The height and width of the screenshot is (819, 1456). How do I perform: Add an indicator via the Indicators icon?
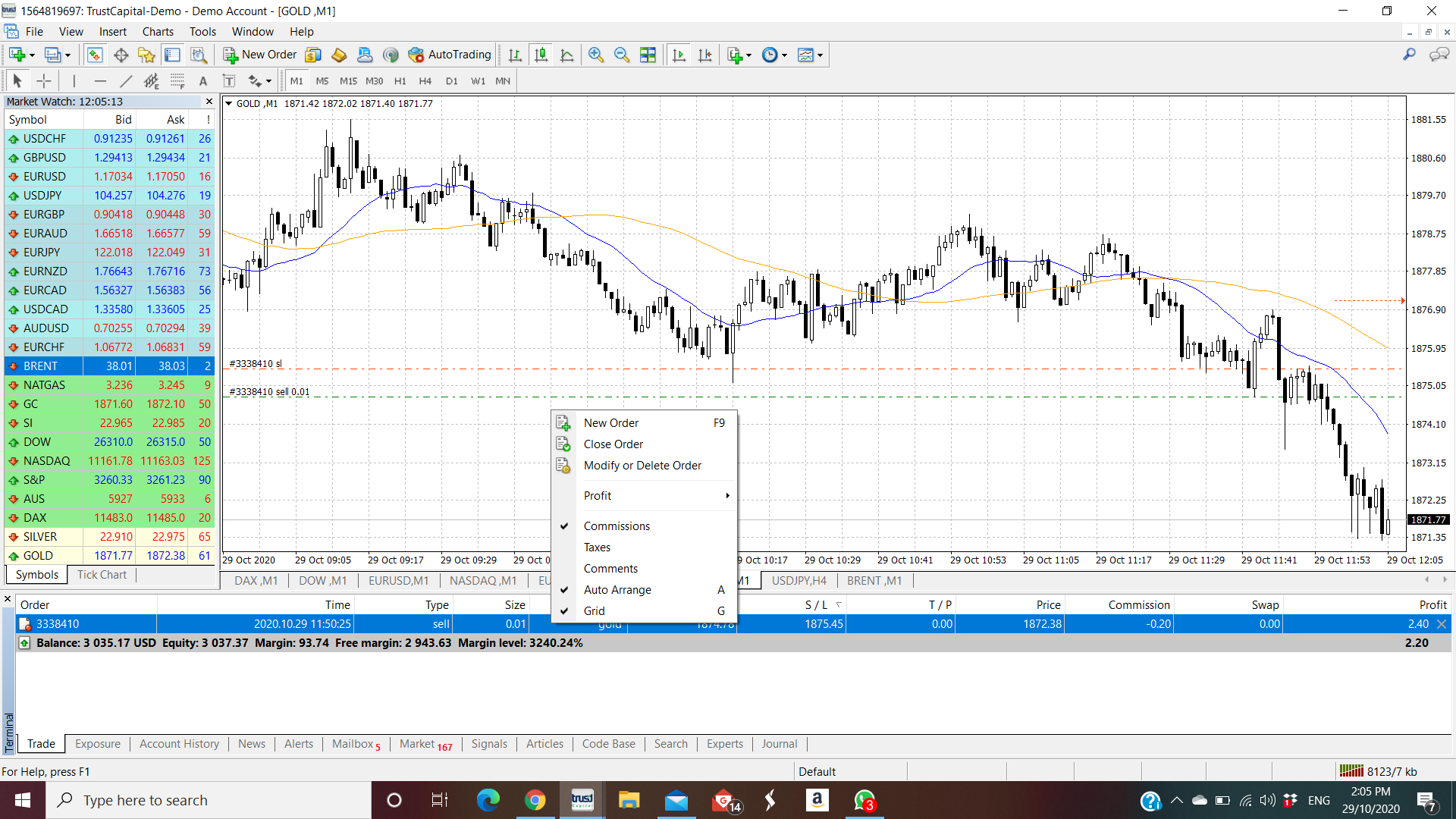734,55
